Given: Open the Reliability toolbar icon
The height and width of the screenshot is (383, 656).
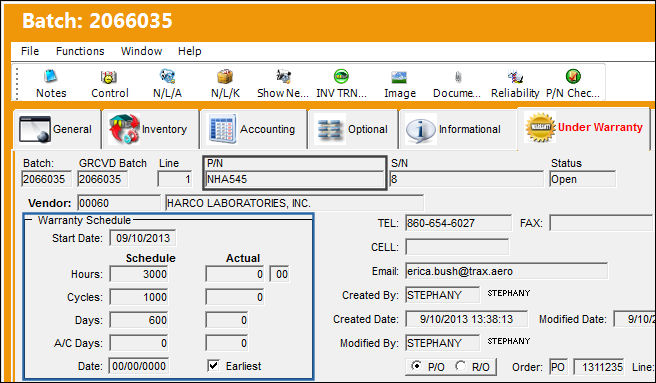Looking at the screenshot, I should [515, 77].
